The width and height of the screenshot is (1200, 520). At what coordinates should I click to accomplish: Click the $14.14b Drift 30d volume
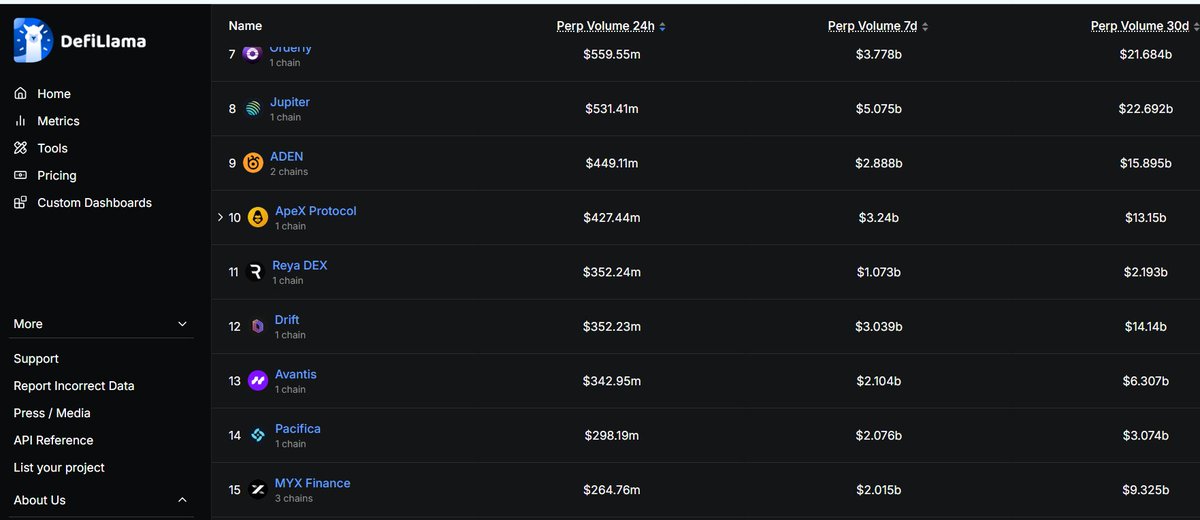pyautogui.click(x=1146, y=326)
